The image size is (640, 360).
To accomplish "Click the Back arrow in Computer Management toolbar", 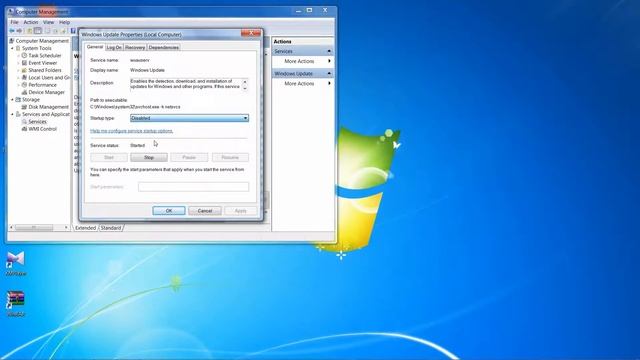I will (x=12, y=31).
